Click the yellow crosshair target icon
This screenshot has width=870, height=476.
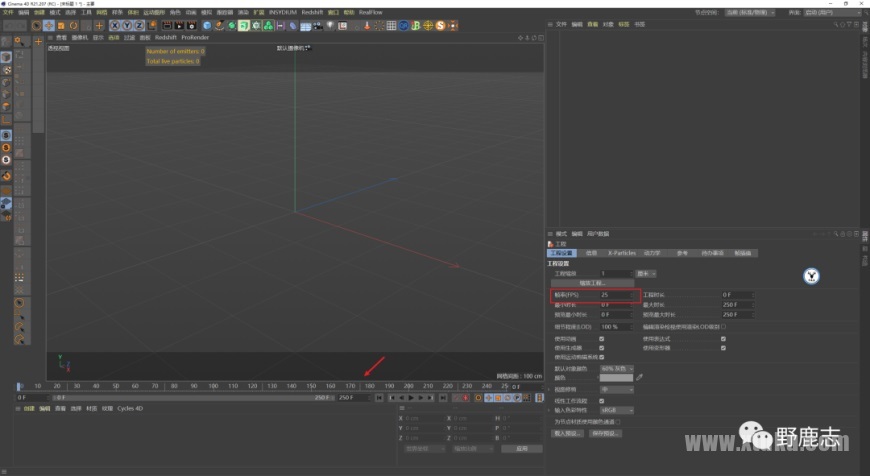pyautogui.click(x=428, y=26)
